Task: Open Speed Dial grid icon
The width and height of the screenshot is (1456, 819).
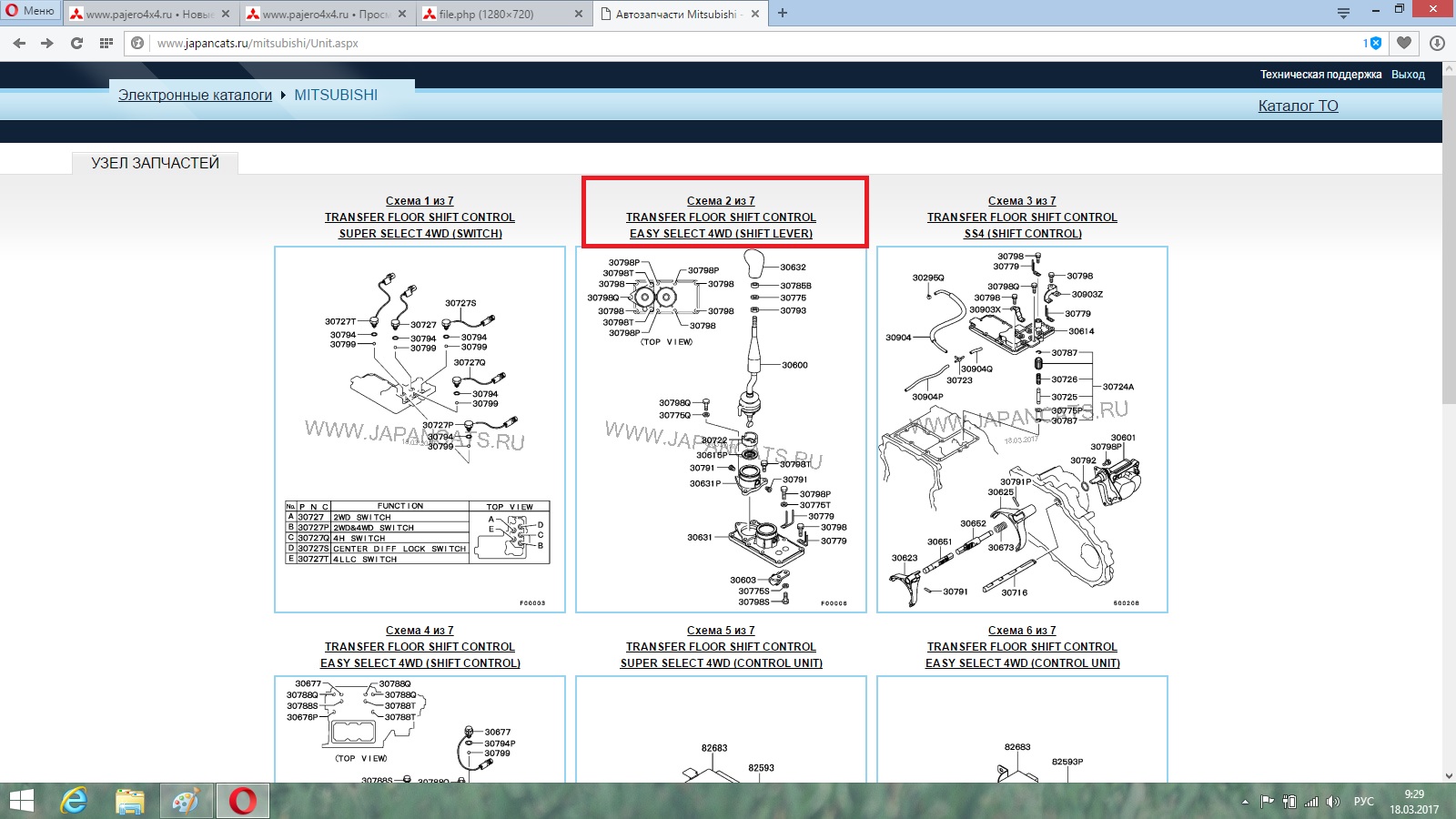Action: pyautogui.click(x=106, y=43)
